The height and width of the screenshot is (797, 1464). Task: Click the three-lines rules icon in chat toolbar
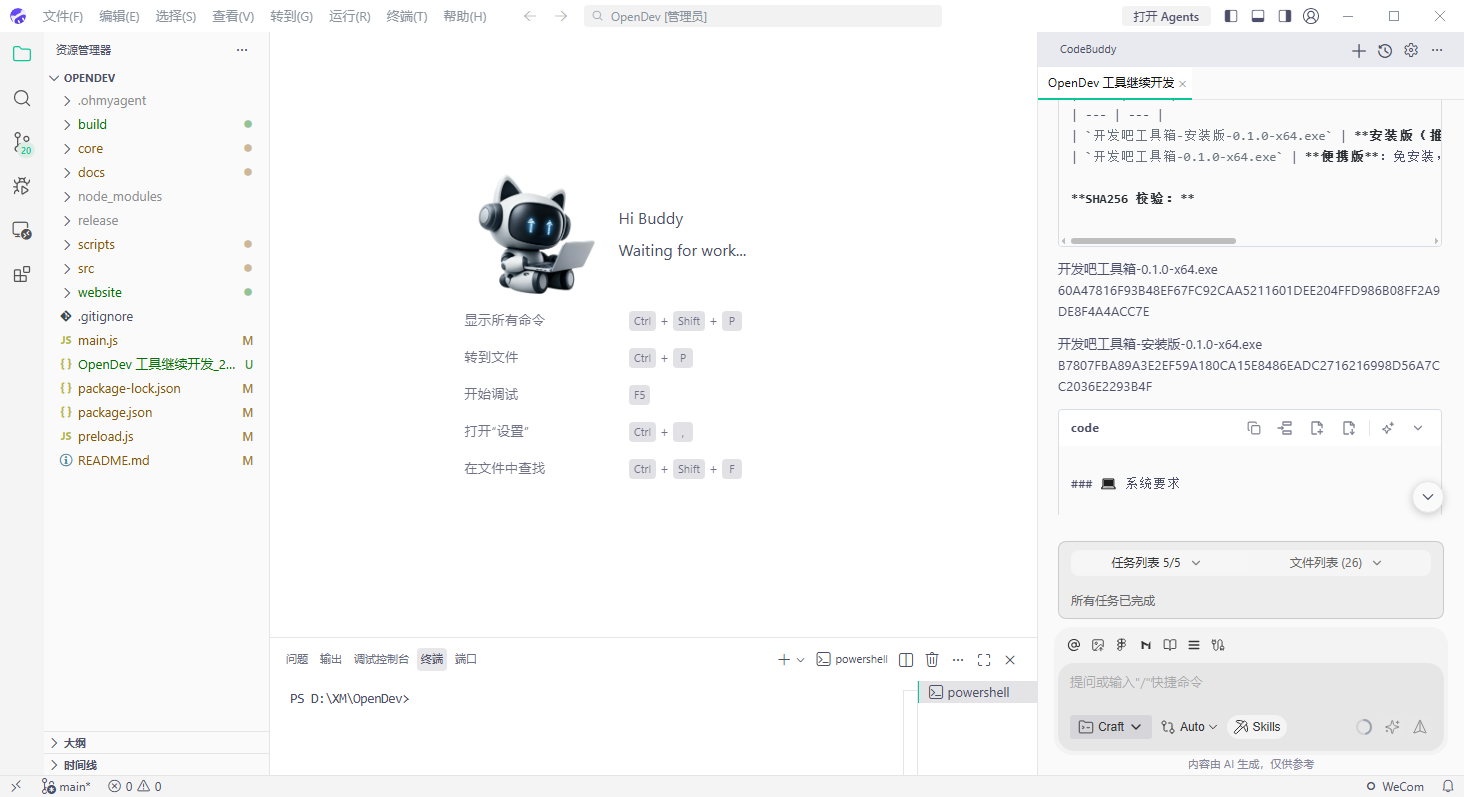(1194, 645)
